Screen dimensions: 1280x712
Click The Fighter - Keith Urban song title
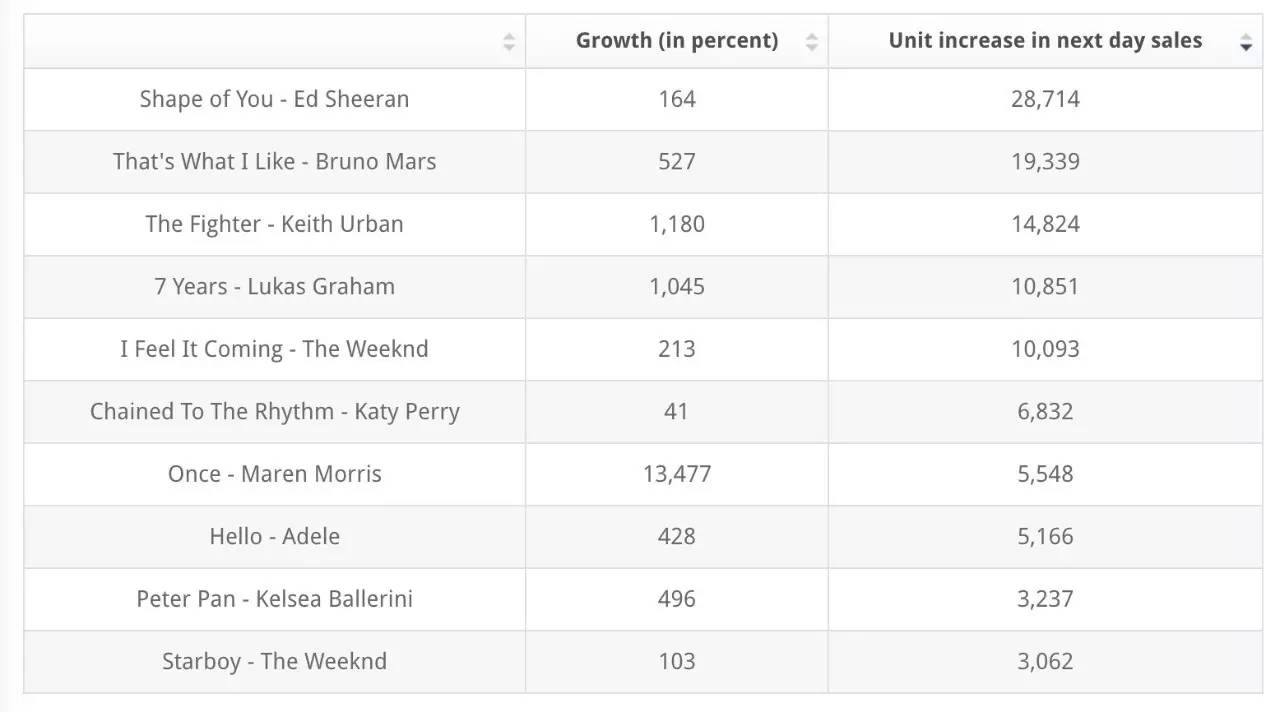[274, 224]
